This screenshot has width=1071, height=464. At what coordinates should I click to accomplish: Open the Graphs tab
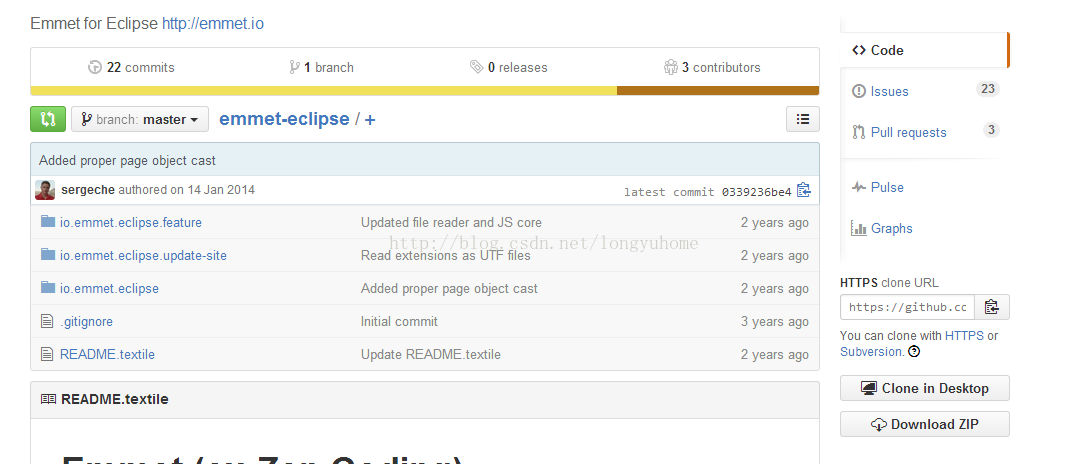[891, 228]
